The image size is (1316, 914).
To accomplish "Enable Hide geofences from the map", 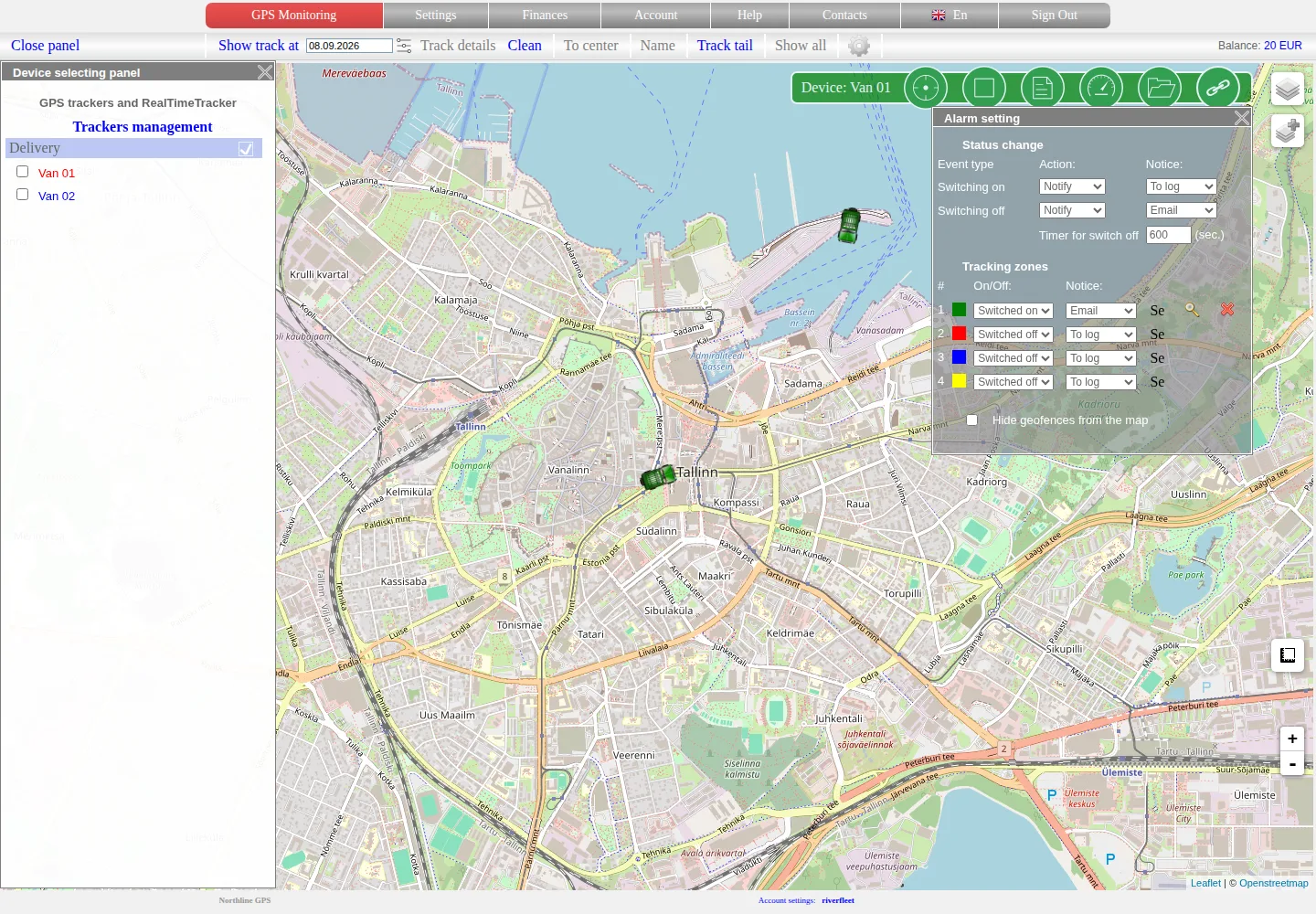I will click(x=972, y=420).
